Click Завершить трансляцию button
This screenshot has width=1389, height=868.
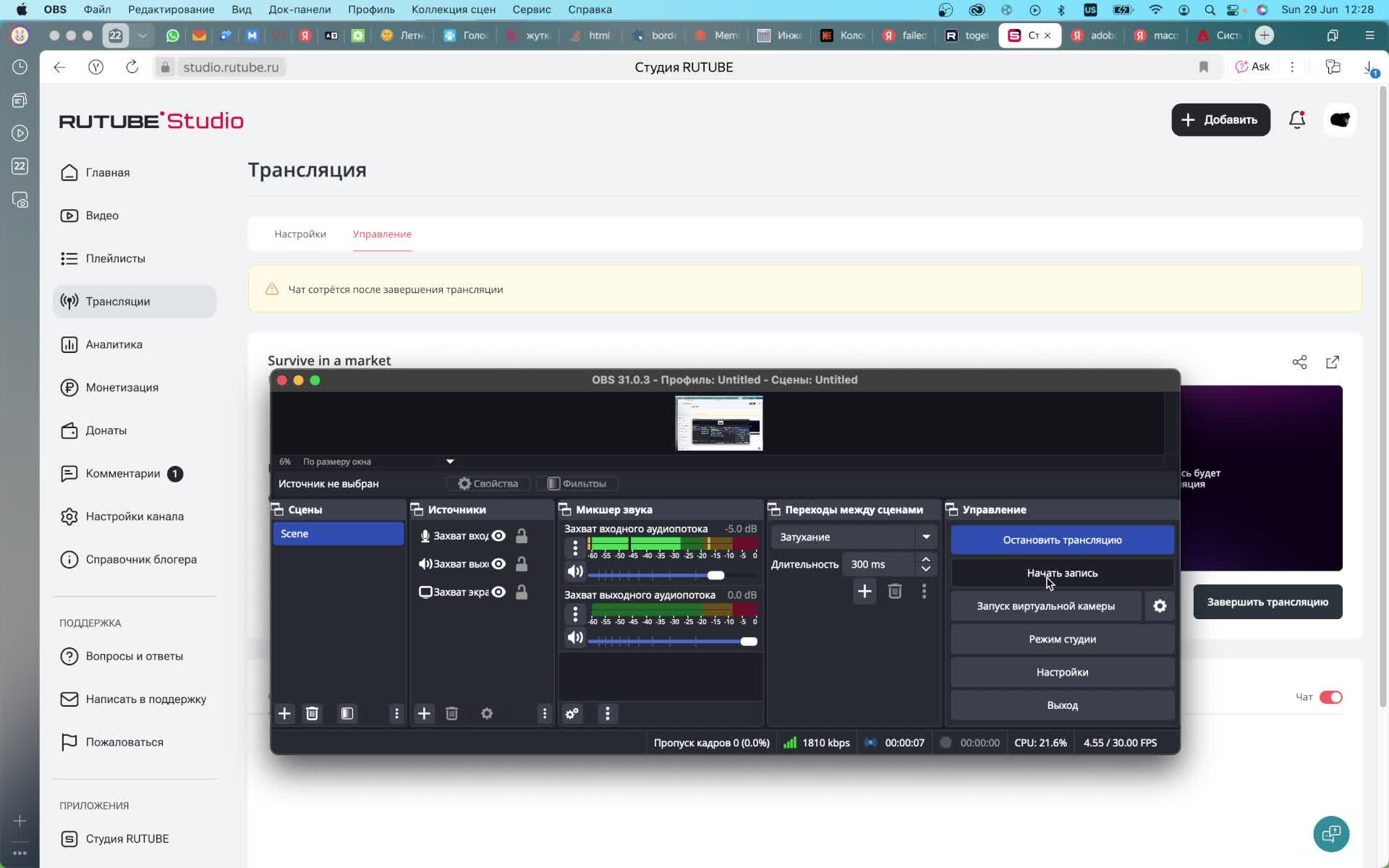tap(1267, 602)
